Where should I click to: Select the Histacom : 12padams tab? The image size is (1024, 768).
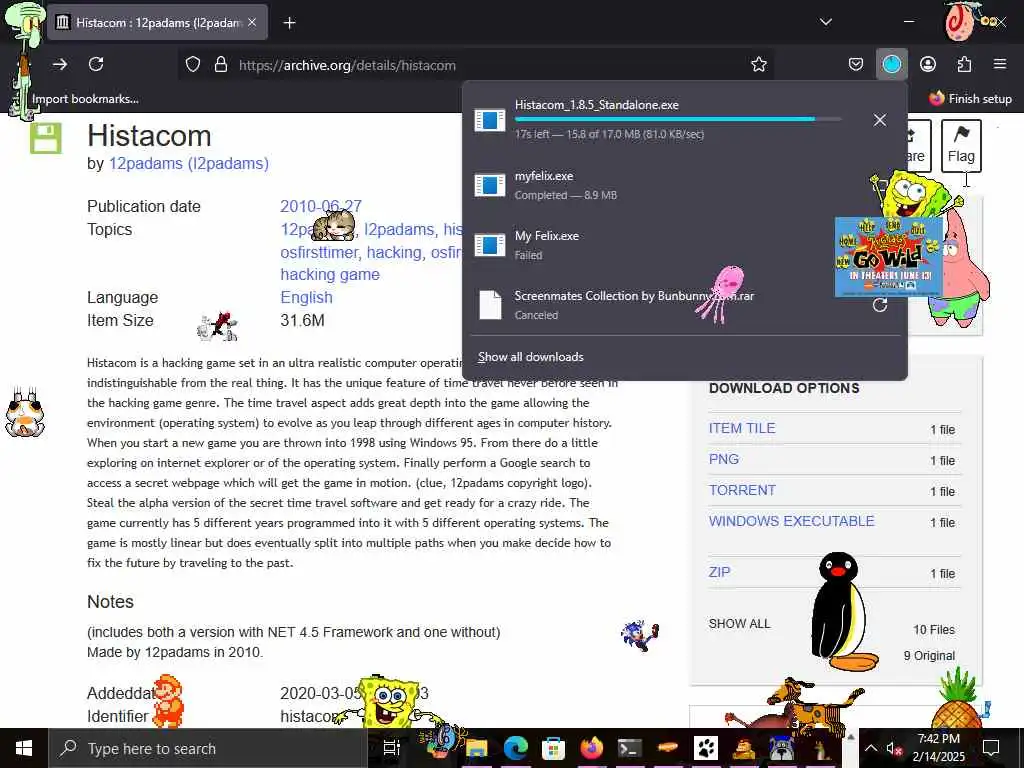(157, 23)
